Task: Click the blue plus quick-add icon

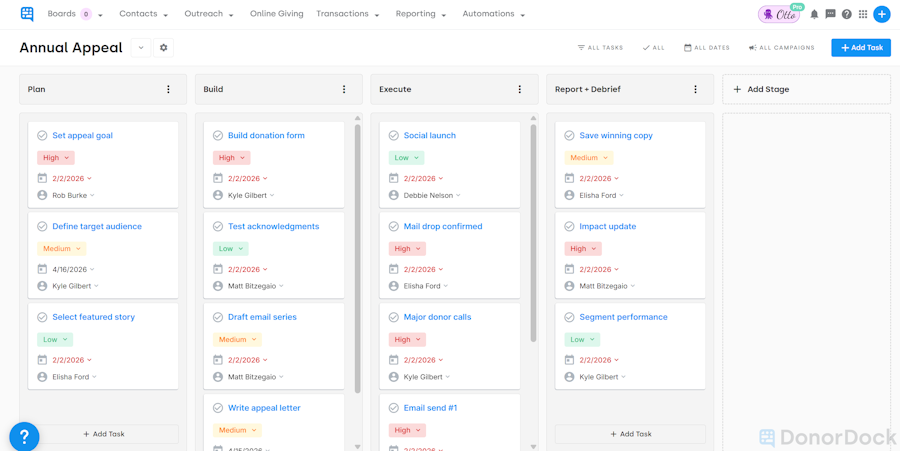Action: point(881,14)
